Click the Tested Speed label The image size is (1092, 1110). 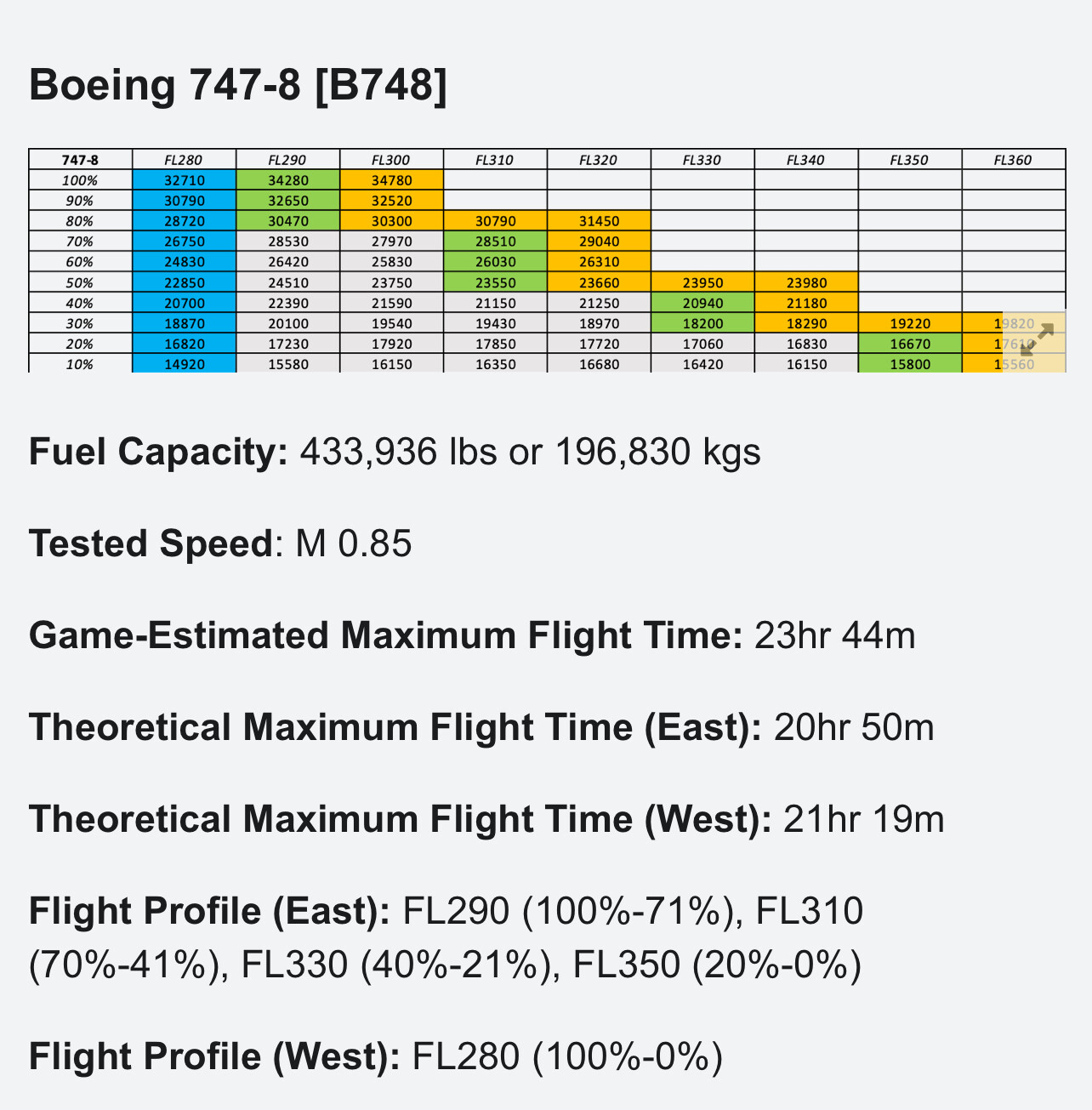[x=150, y=544]
